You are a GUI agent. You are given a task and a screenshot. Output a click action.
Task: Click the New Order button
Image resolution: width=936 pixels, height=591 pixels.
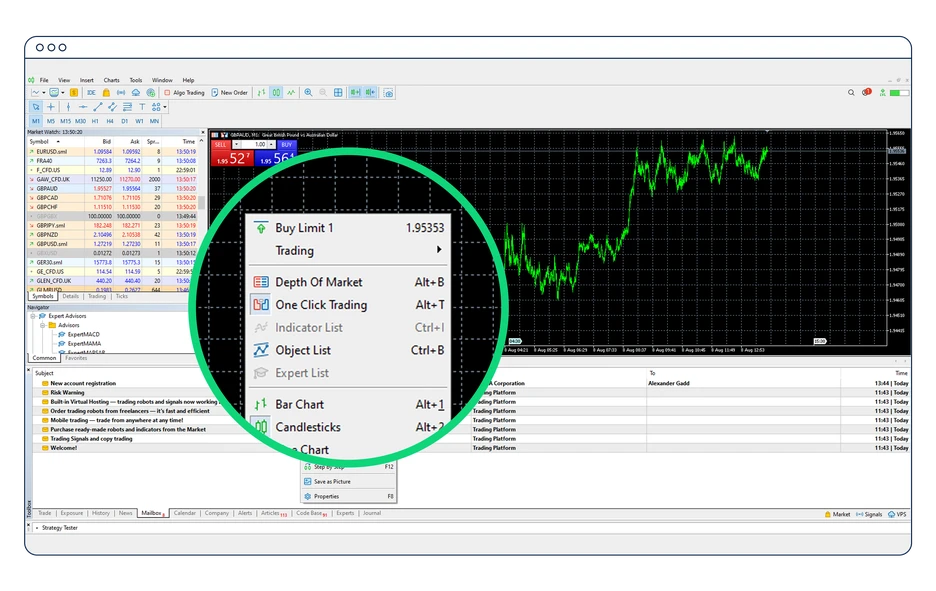click(230, 93)
